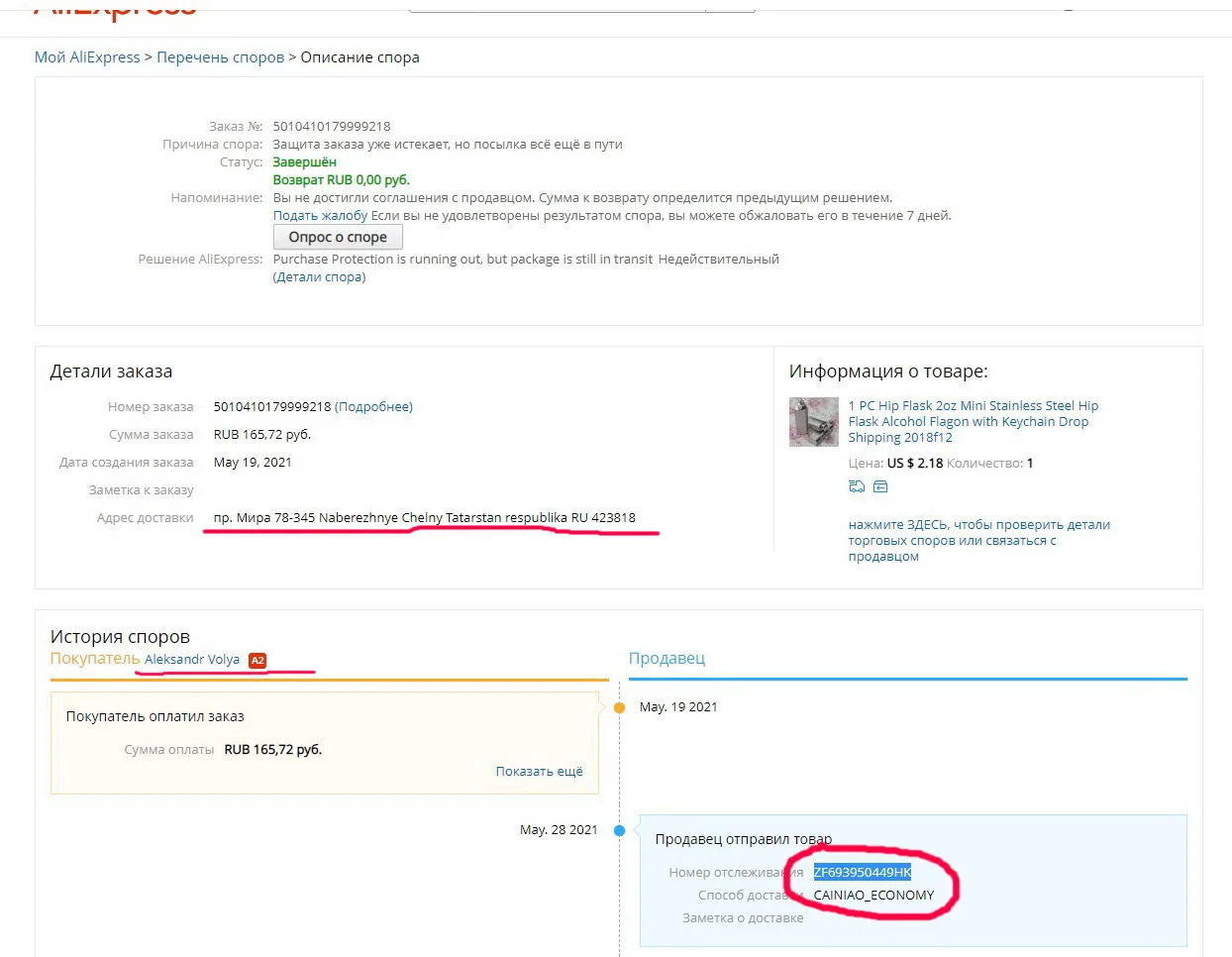Click the May. 28 2021 timeline date
The image size is (1232, 957).
click(x=559, y=830)
